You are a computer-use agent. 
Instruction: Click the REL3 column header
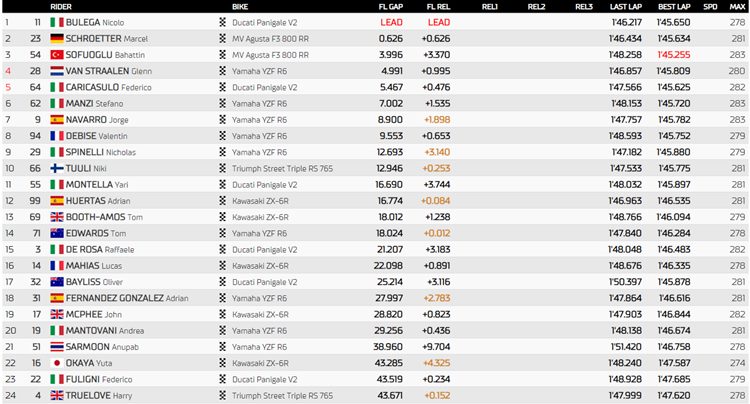click(584, 7)
